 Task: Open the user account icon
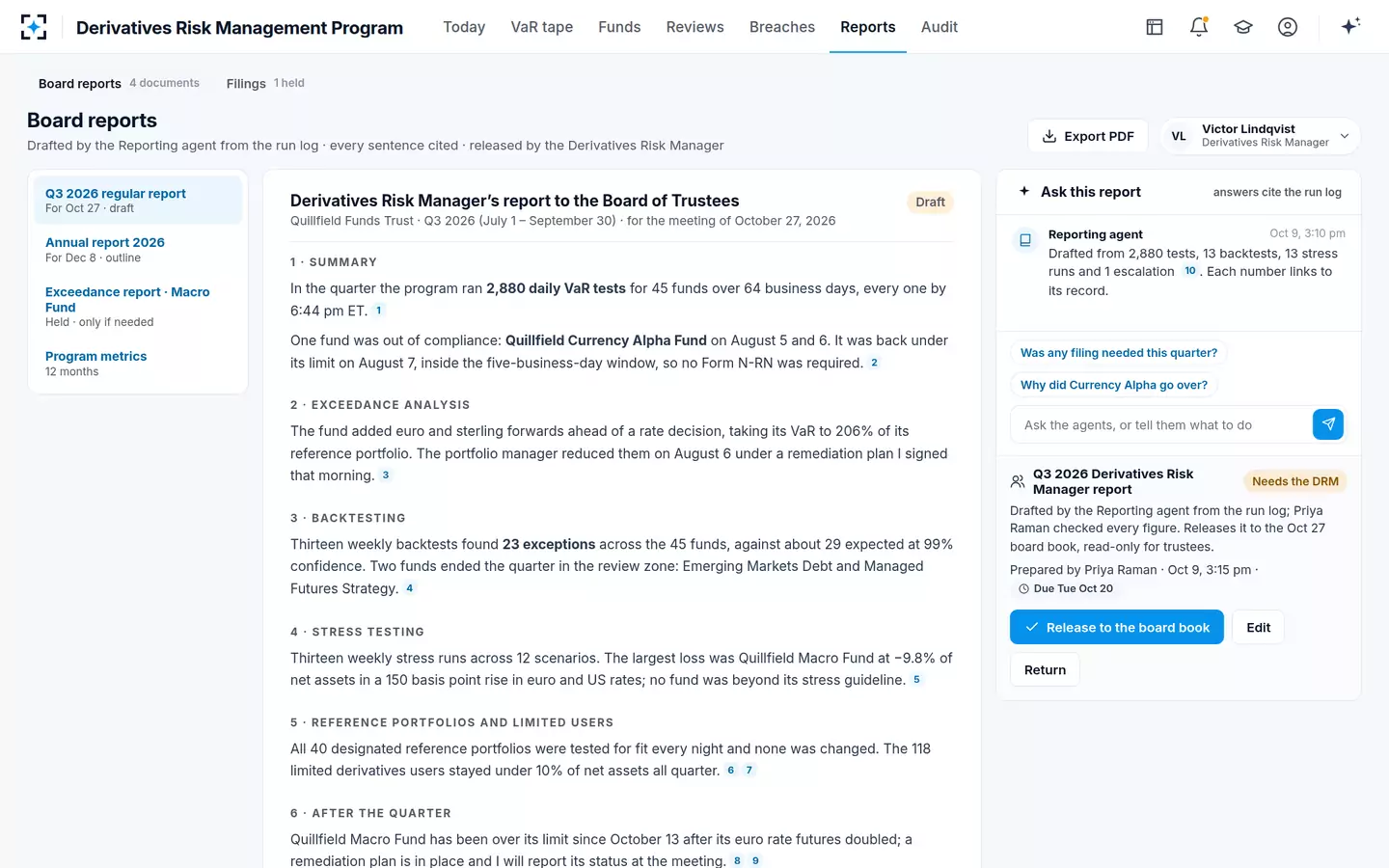[1288, 27]
